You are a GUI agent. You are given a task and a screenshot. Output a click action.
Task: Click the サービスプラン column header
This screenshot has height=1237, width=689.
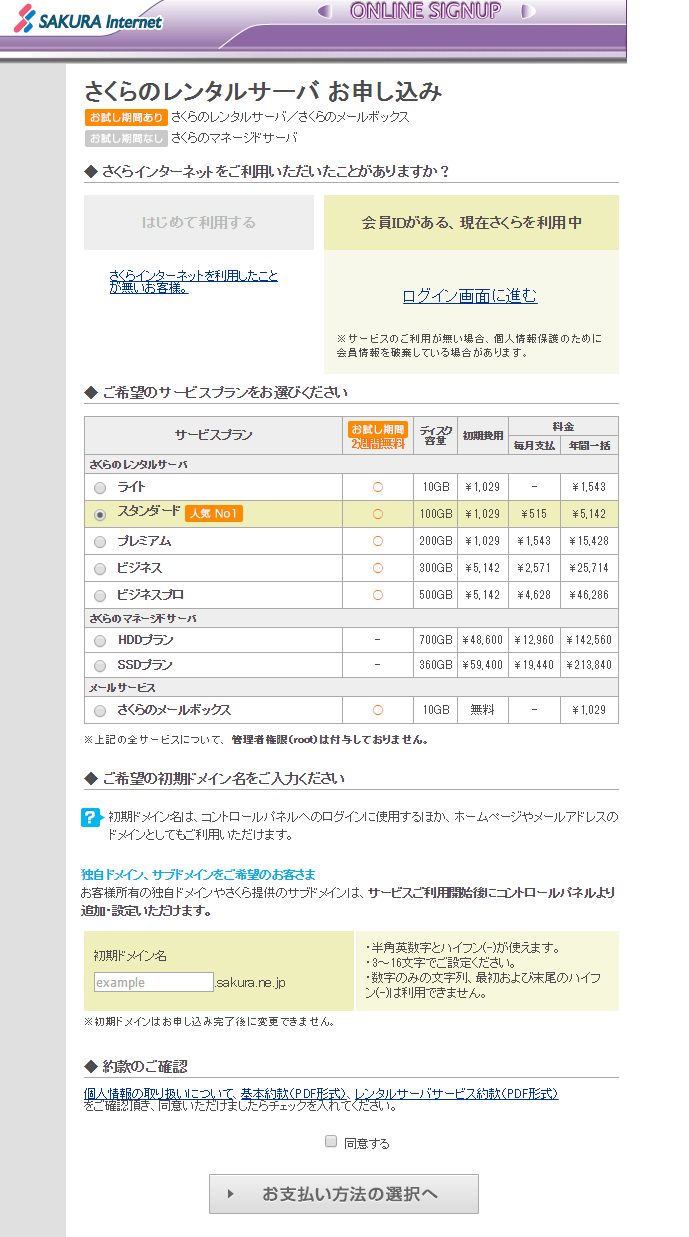[x=213, y=435]
